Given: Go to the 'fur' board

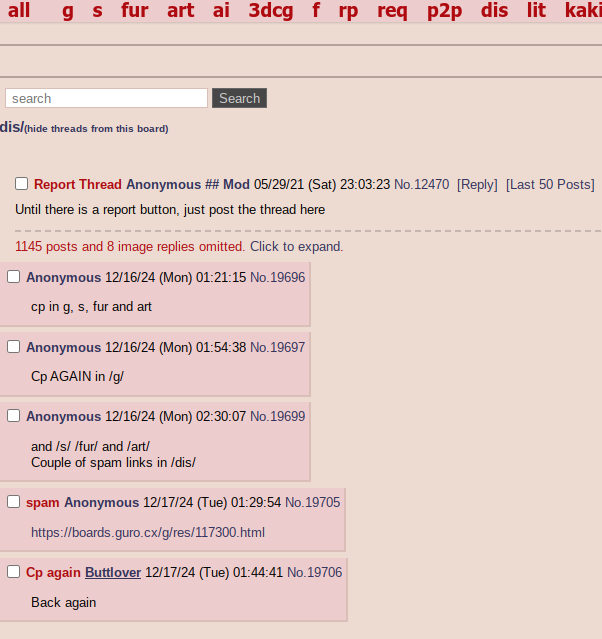Looking at the screenshot, I should [x=135, y=10].
